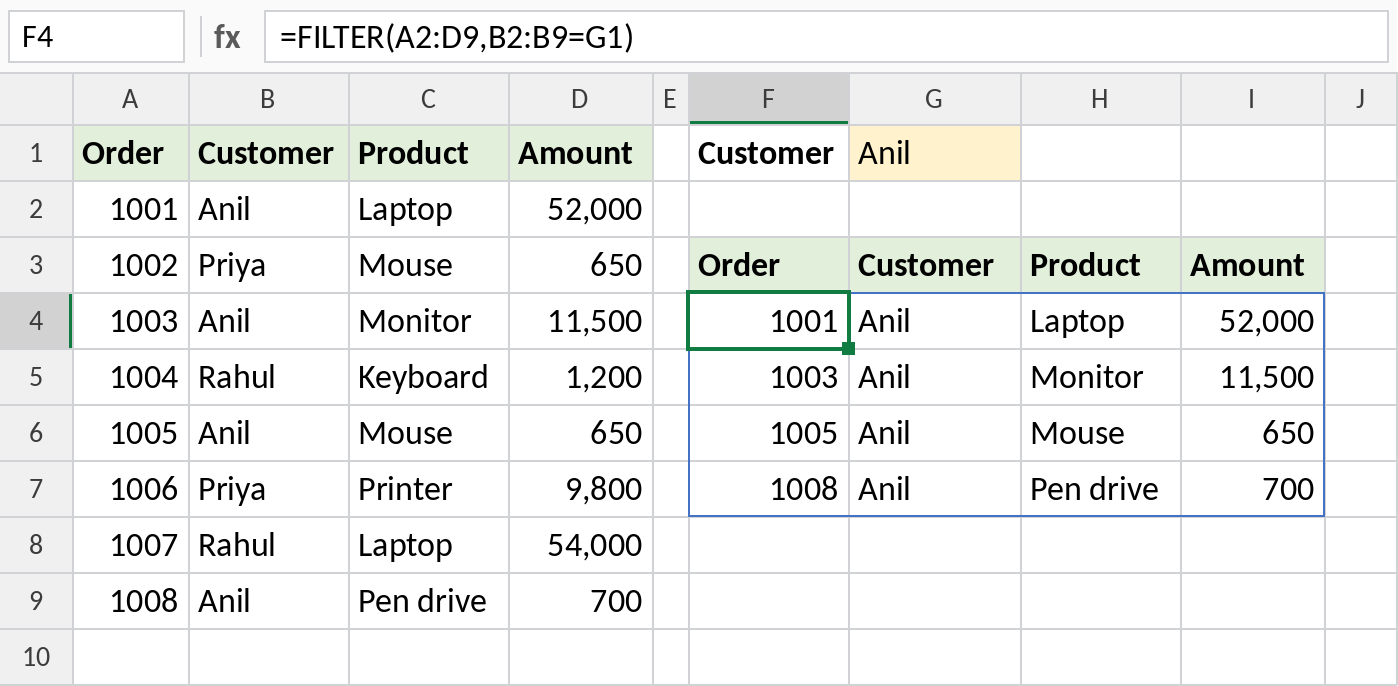Select column B header
This screenshot has height=686, width=1398.
(269, 98)
